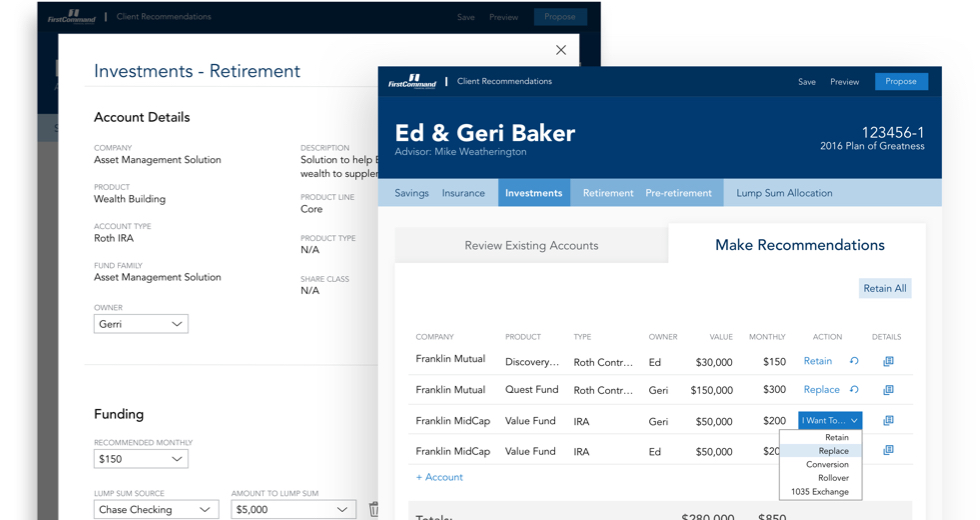Screen dimensions: 980x520
Task: Click FirstCommand logo in front window
Action: pyautogui.click(x=412, y=81)
